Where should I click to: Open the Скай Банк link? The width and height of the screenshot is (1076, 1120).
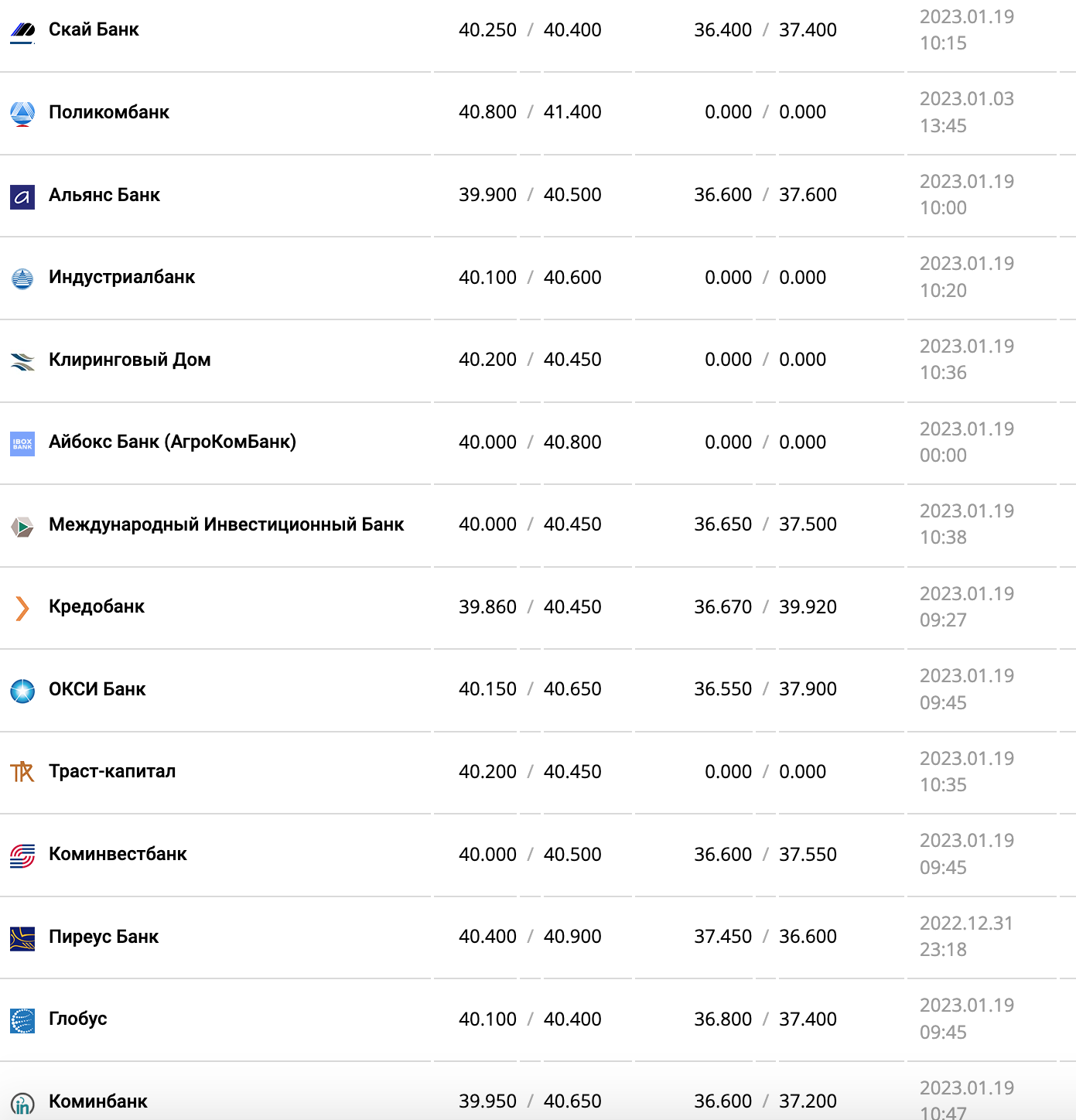point(94,29)
